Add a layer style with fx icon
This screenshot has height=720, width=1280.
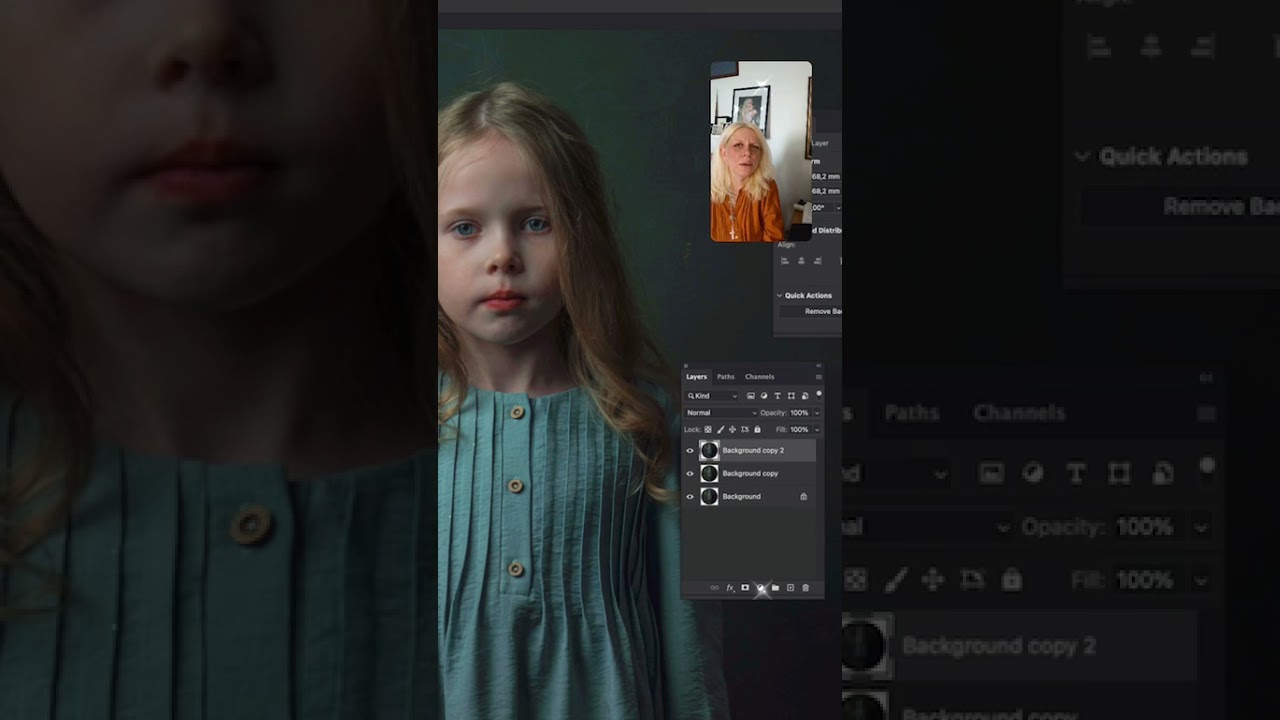pyautogui.click(x=731, y=588)
